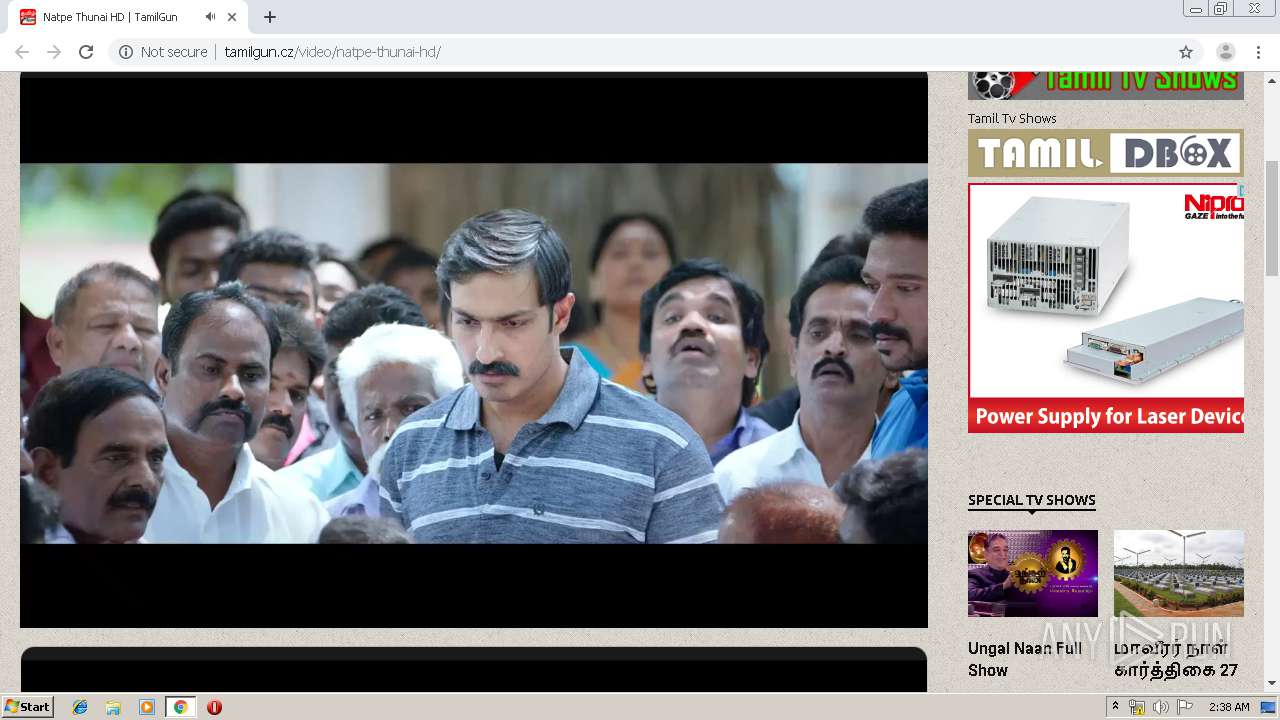Click the browser forward arrow

click(x=54, y=52)
